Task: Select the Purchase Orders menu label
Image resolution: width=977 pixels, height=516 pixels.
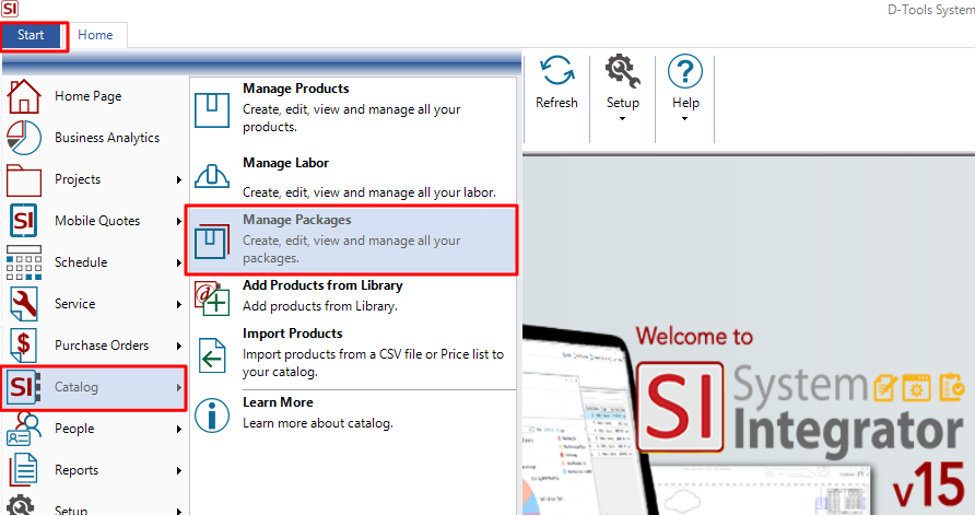Action: click(102, 345)
